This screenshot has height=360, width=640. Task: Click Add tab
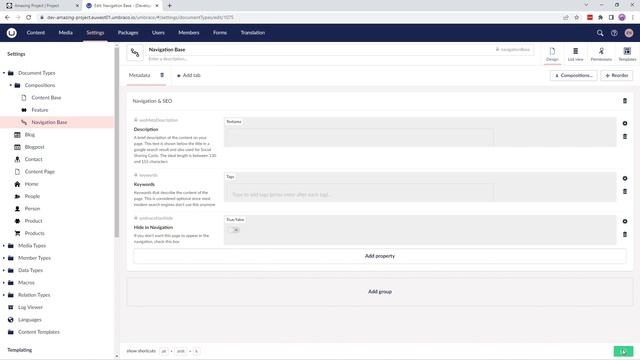point(189,76)
